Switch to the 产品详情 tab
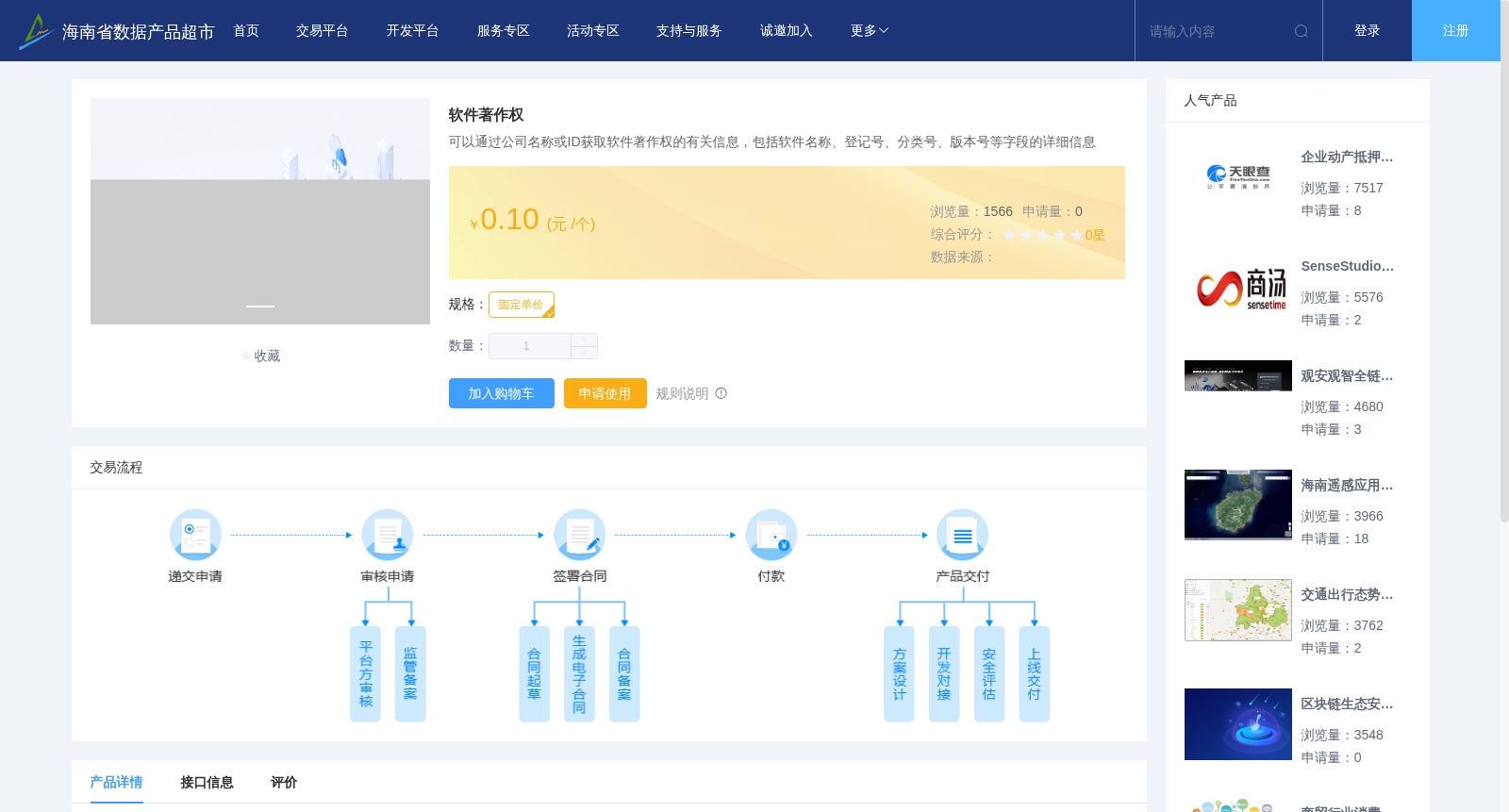Image resolution: width=1509 pixels, height=812 pixels. click(x=116, y=782)
